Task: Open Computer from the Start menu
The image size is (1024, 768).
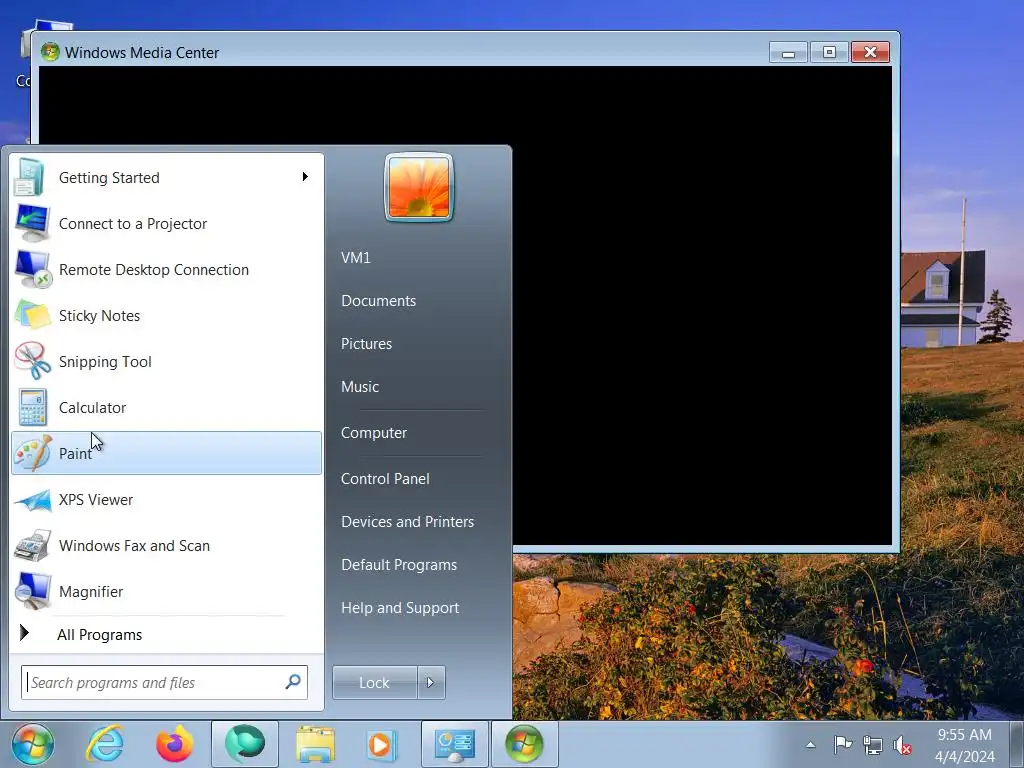Action: pyautogui.click(x=374, y=433)
